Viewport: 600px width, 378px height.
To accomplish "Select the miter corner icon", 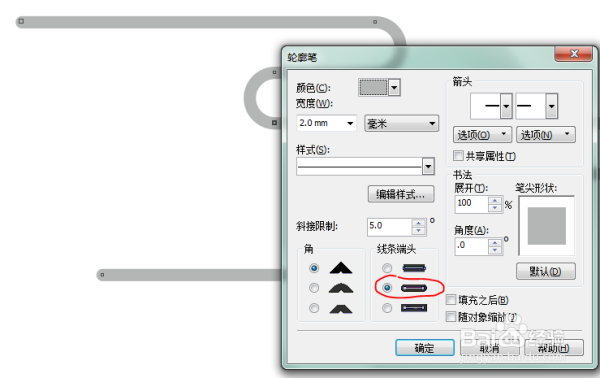I will (x=341, y=268).
